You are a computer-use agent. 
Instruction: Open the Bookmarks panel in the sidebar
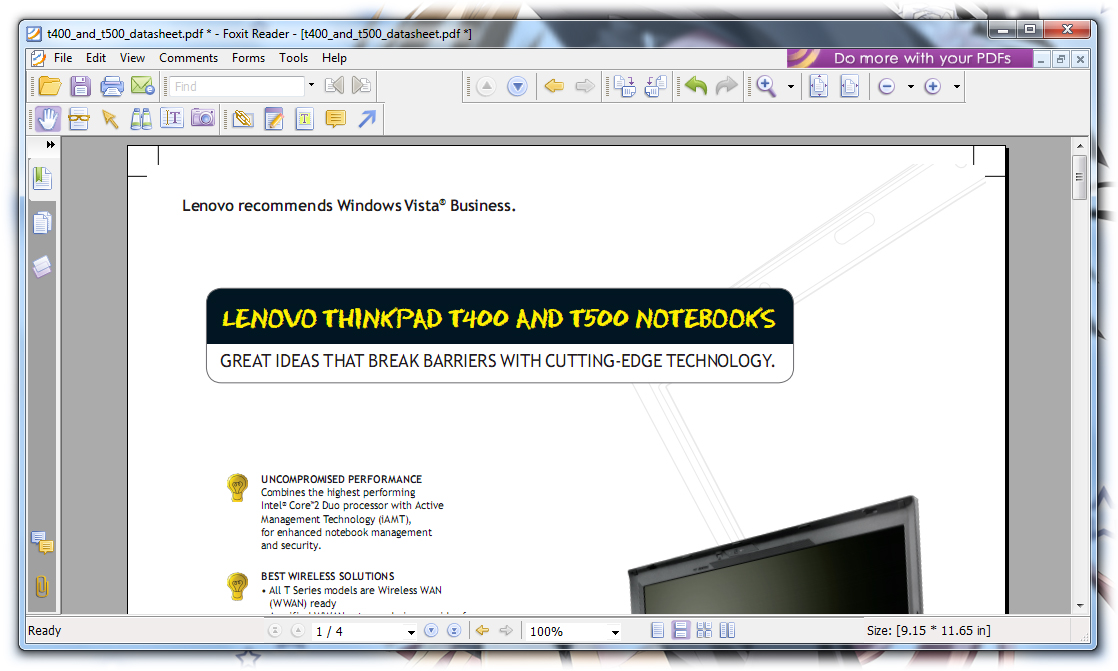click(x=43, y=178)
